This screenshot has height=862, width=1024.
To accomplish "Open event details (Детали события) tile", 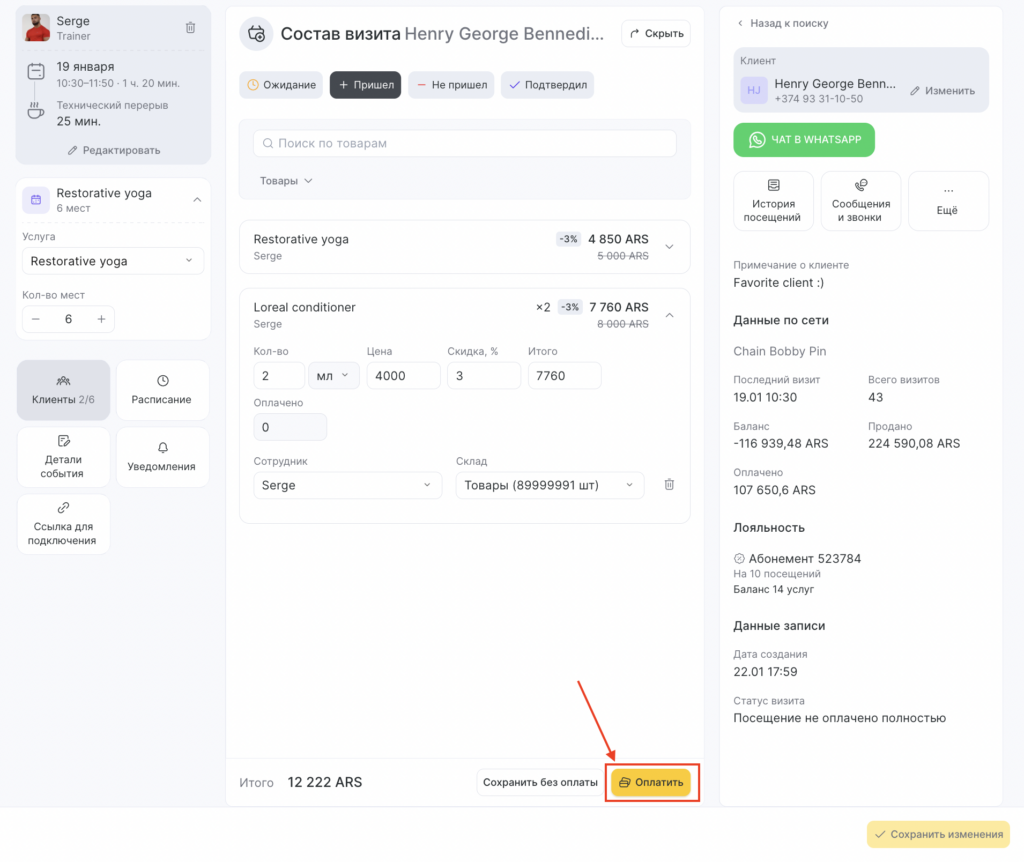I will click(x=63, y=457).
